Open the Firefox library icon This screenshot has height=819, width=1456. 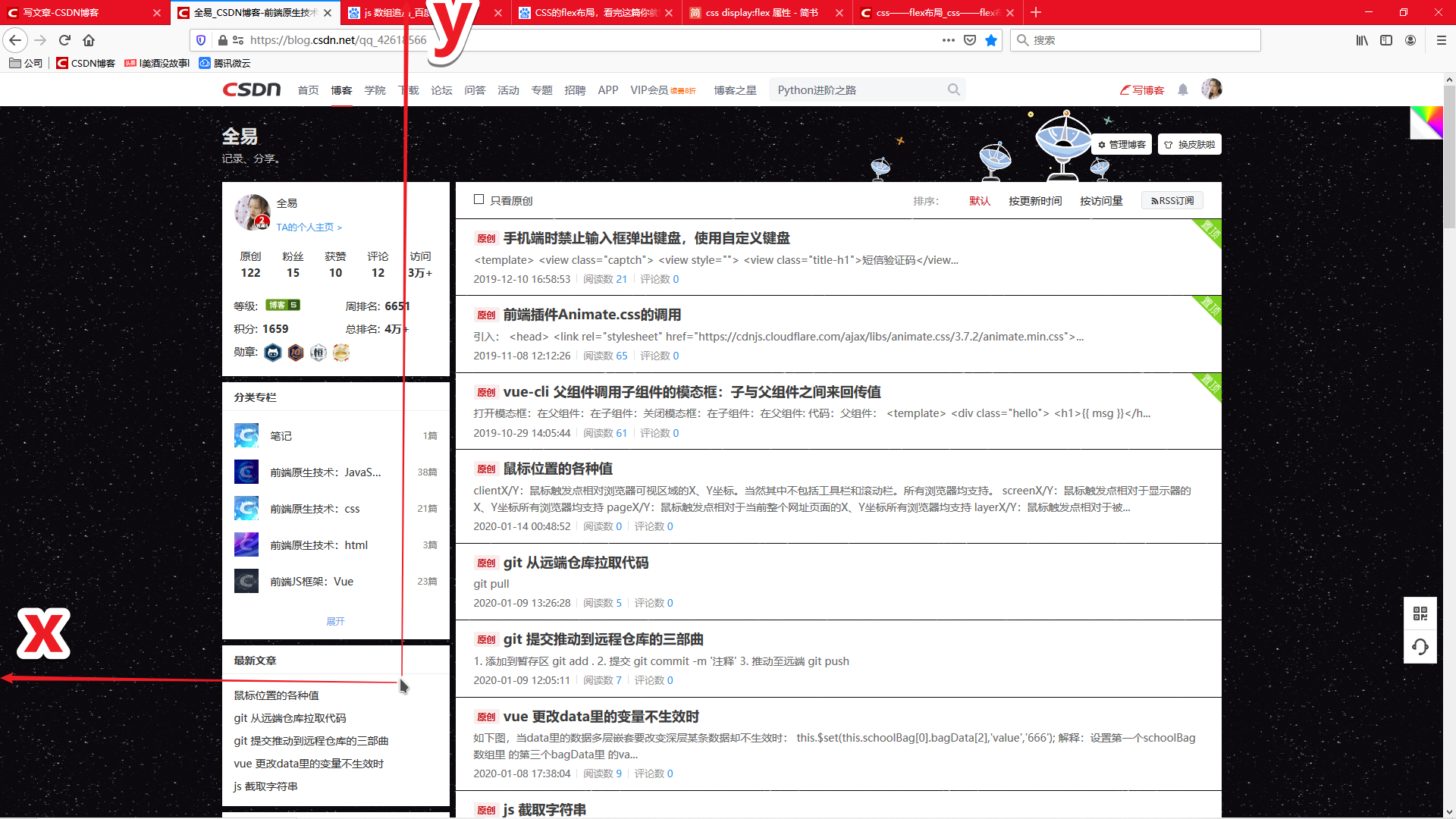tap(1362, 40)
